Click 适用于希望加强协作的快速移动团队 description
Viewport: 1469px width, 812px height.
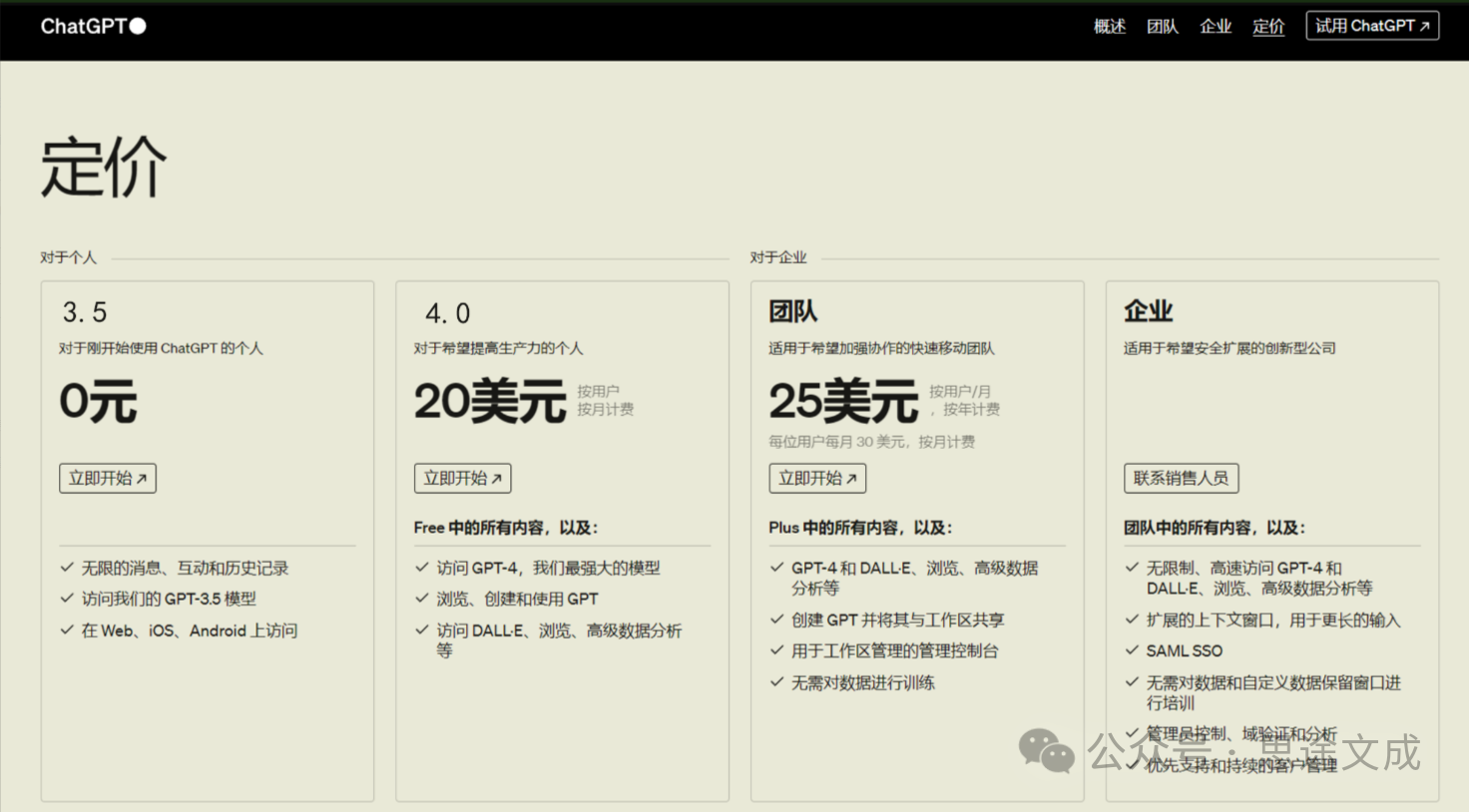[x=881, y=348]
